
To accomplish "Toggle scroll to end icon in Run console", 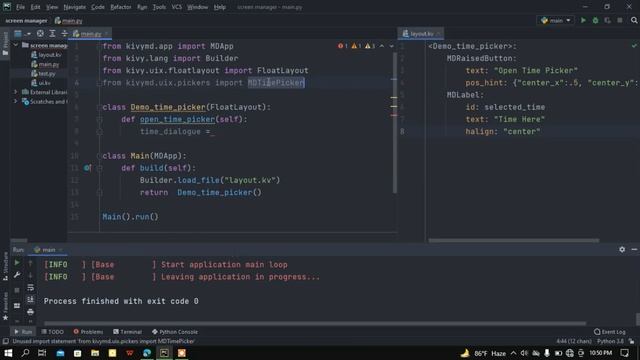I will (x=30, y=300).
